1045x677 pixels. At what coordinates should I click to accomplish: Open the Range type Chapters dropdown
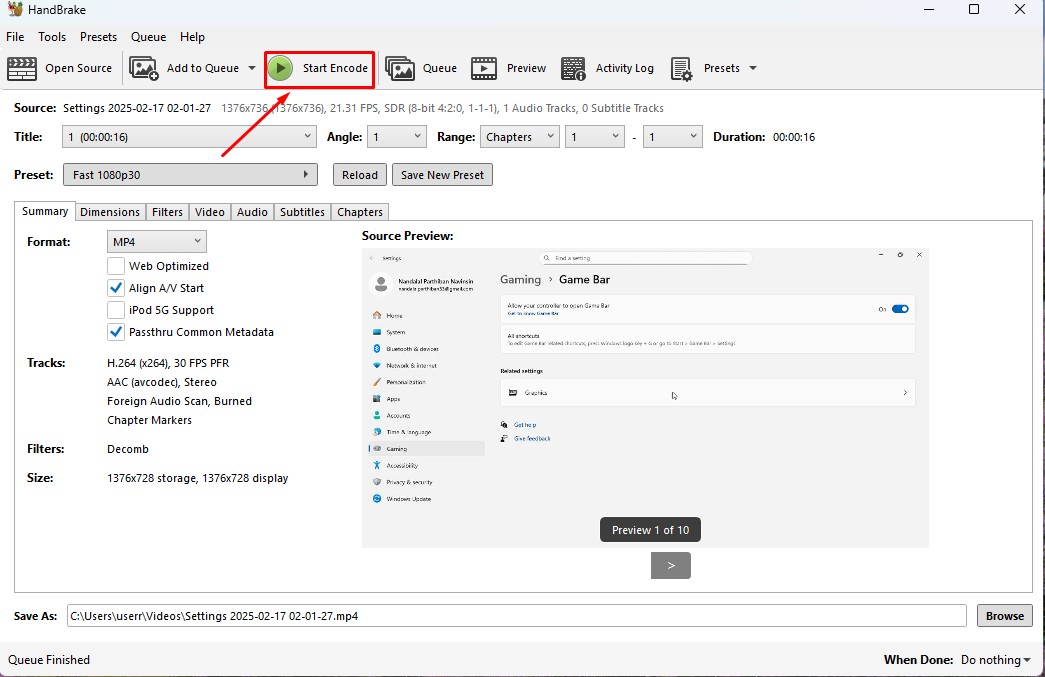[519, 137]
